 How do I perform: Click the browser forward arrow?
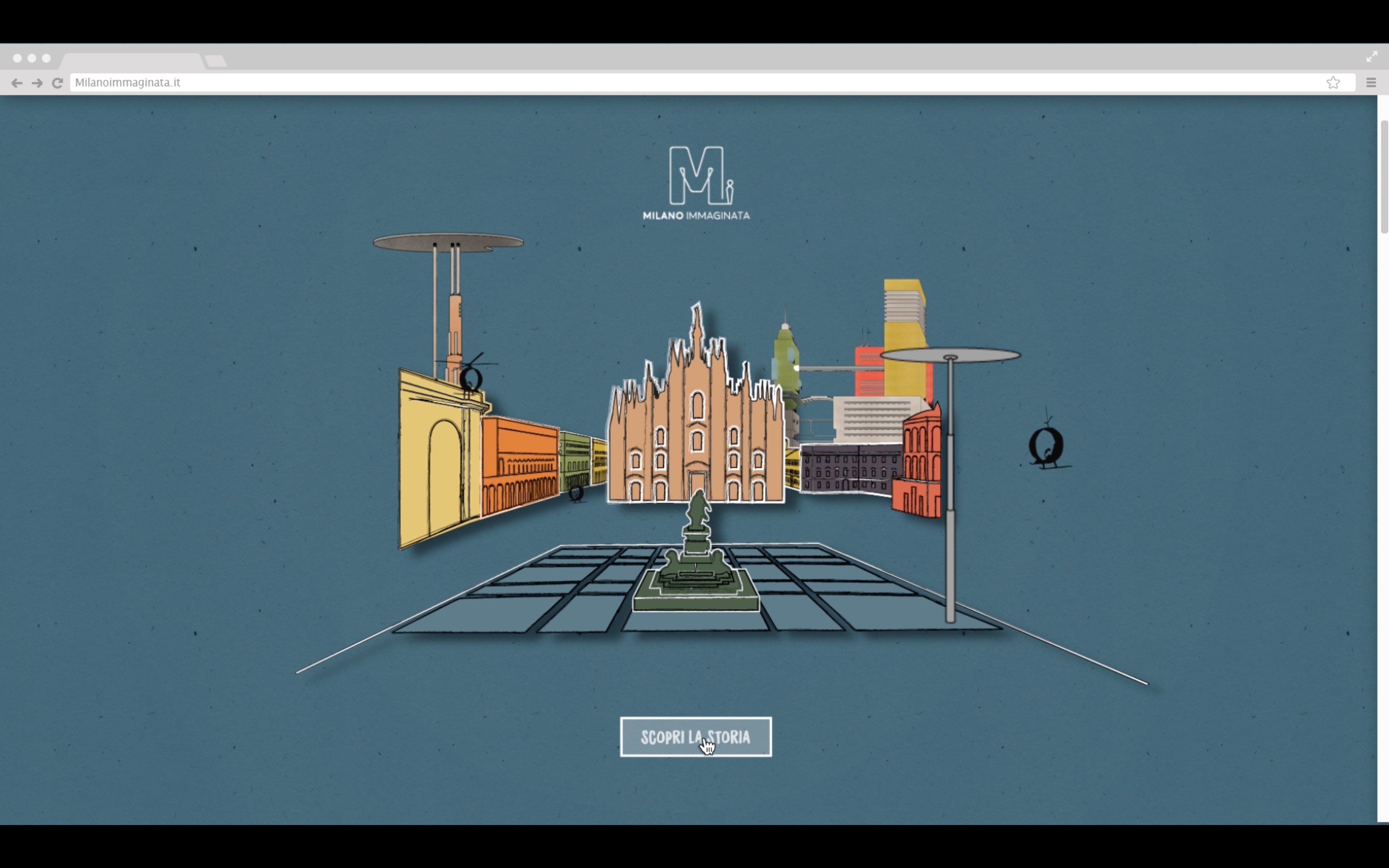[x=37, y=83]
